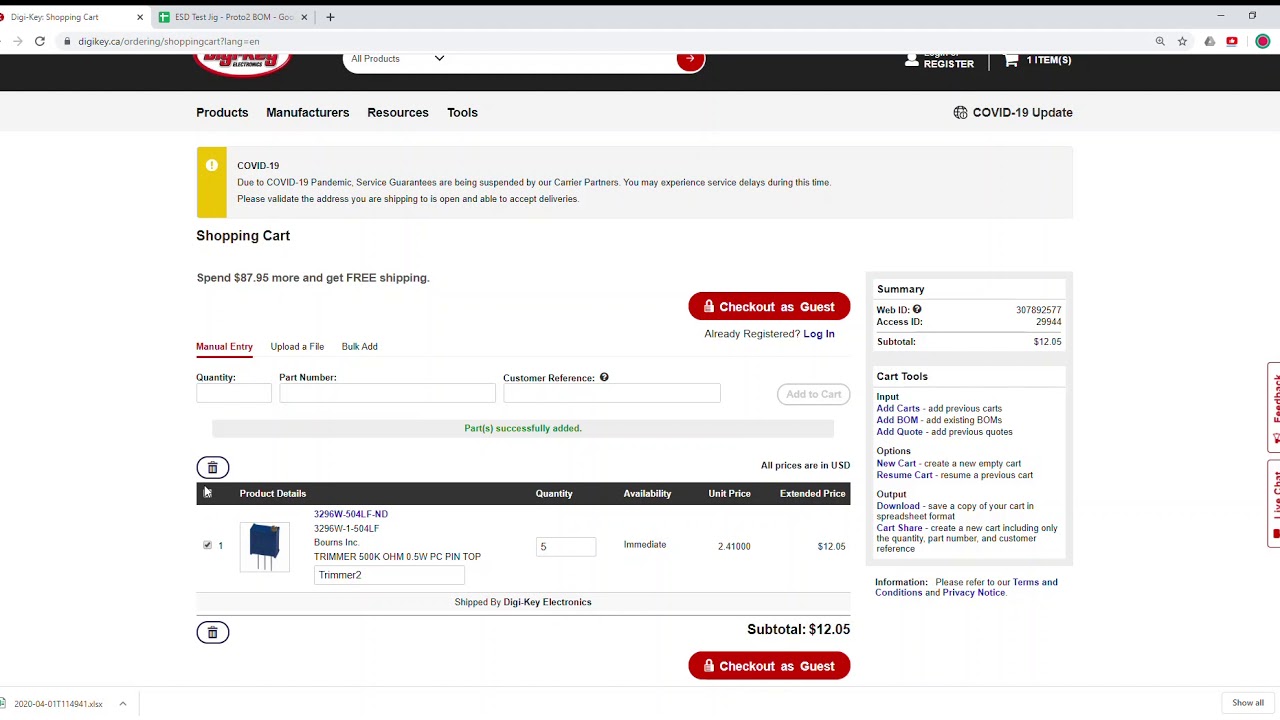Select the Manual Entry tab
Image resolution: width=1280 pixels, height=720 pixels.
click(224, 346)
